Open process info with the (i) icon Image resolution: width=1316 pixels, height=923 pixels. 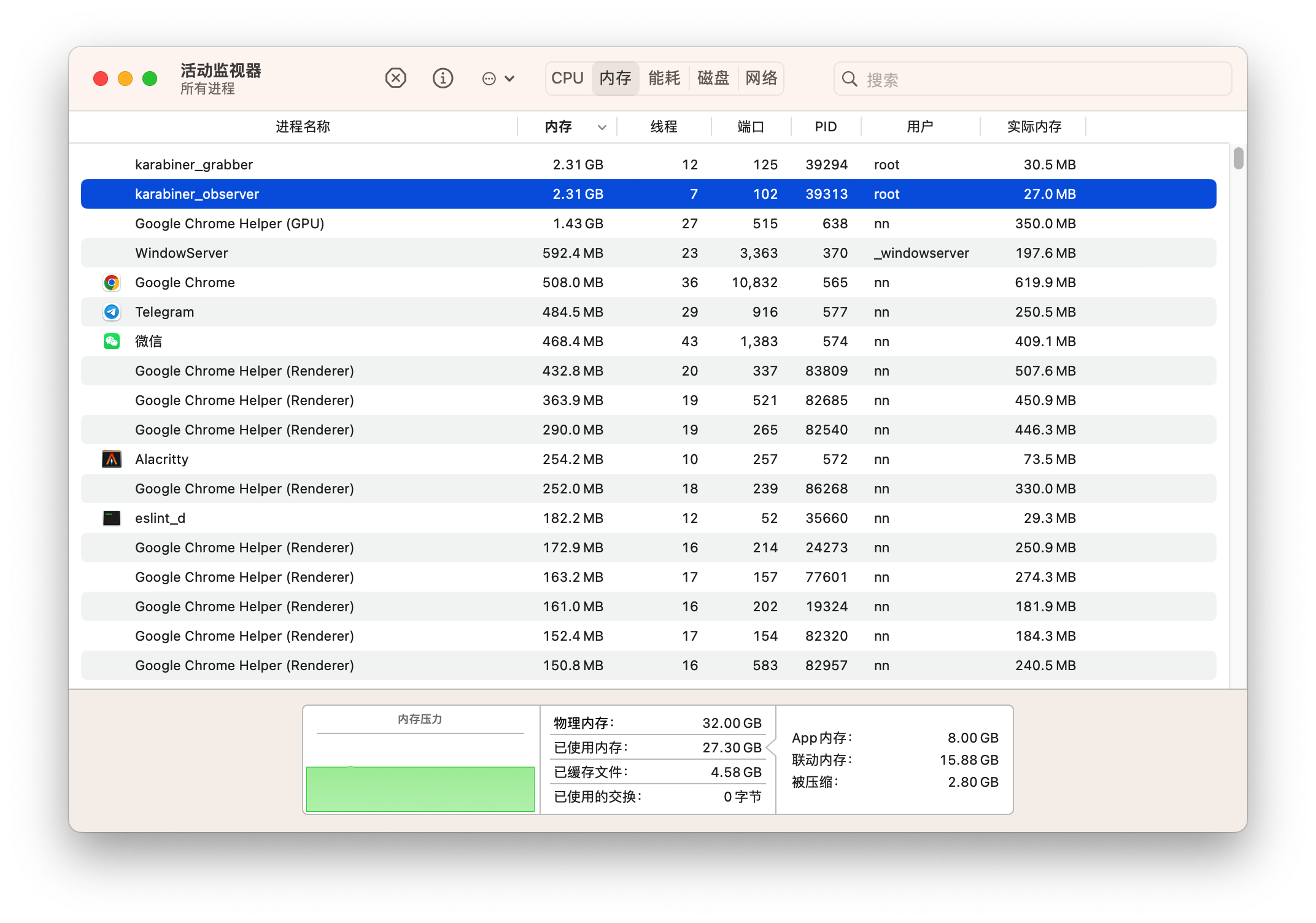tap(443, 78)
